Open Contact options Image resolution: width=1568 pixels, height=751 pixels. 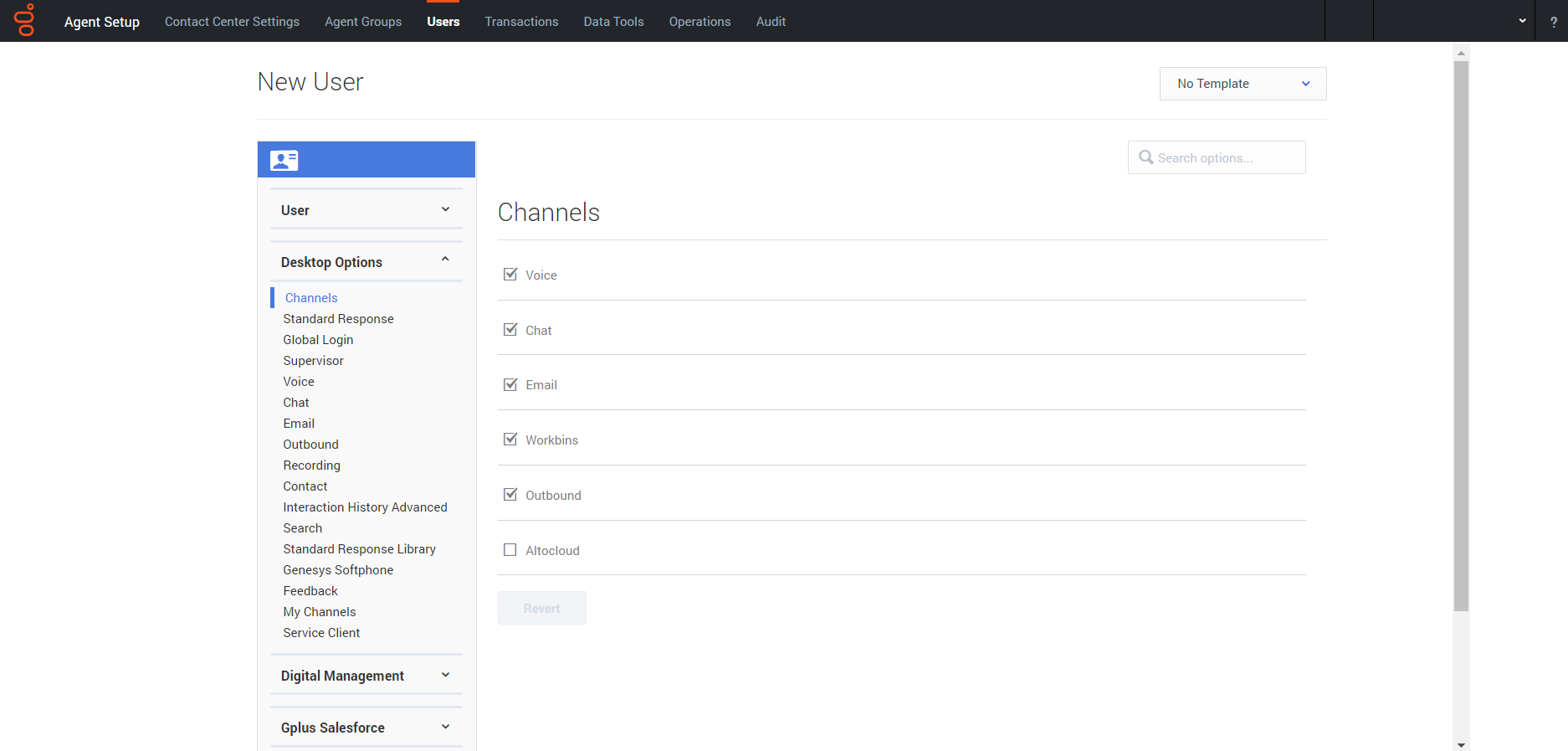305,486
